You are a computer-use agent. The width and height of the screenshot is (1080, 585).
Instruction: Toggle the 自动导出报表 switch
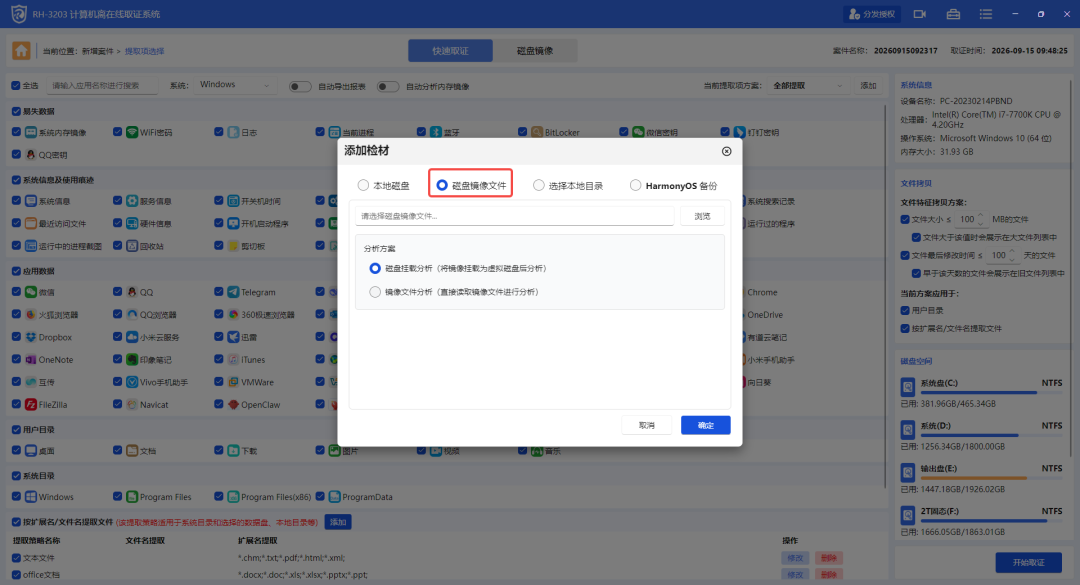[x=300, y=86]
